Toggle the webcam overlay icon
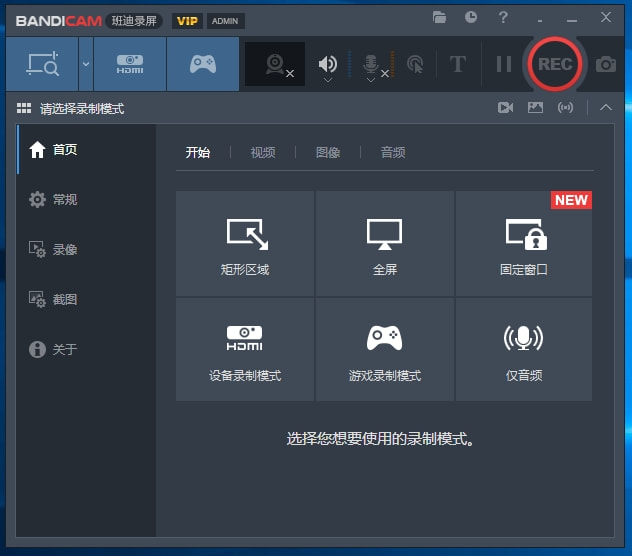 (x=275, y=64)
